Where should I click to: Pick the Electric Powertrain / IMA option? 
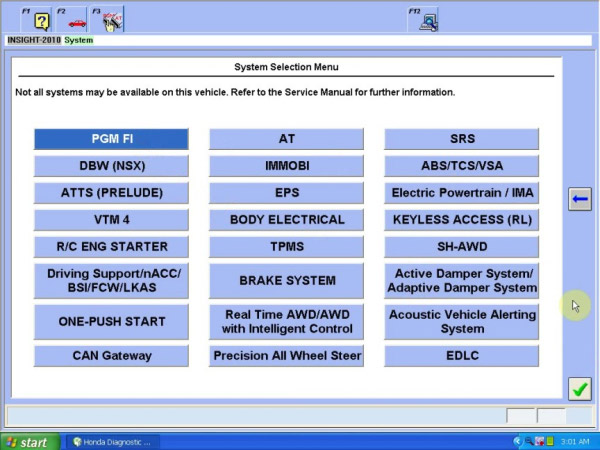point(462,193)
